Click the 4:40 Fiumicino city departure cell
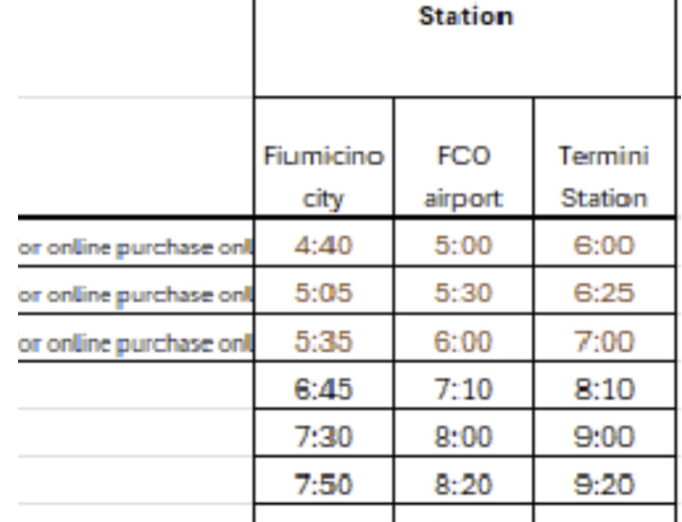This screenshot has height=522, width=682. click(324, 247)
